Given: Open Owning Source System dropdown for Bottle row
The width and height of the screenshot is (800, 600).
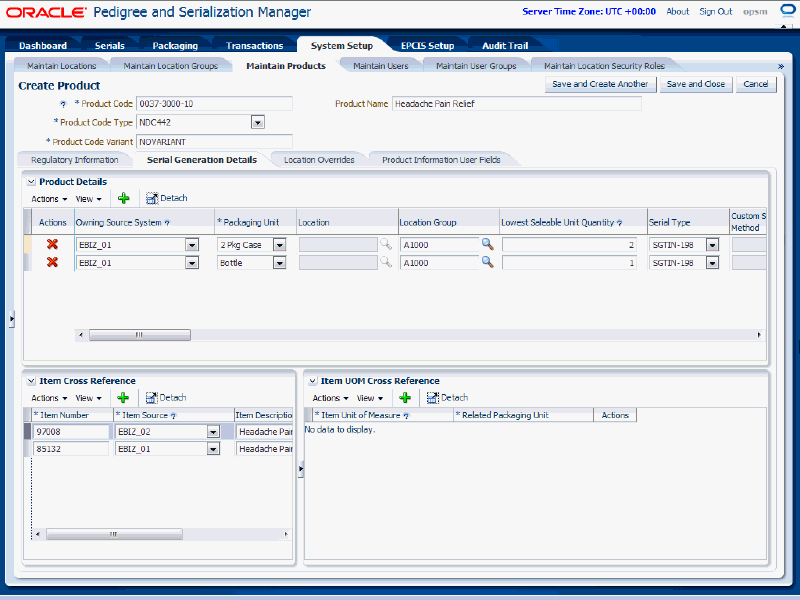Looking at the screenshot, I should [192, 263].
